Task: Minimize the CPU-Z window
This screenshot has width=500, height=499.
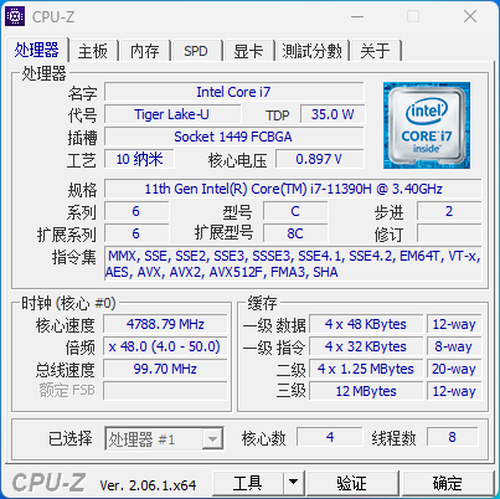Action: coord(357,16)
